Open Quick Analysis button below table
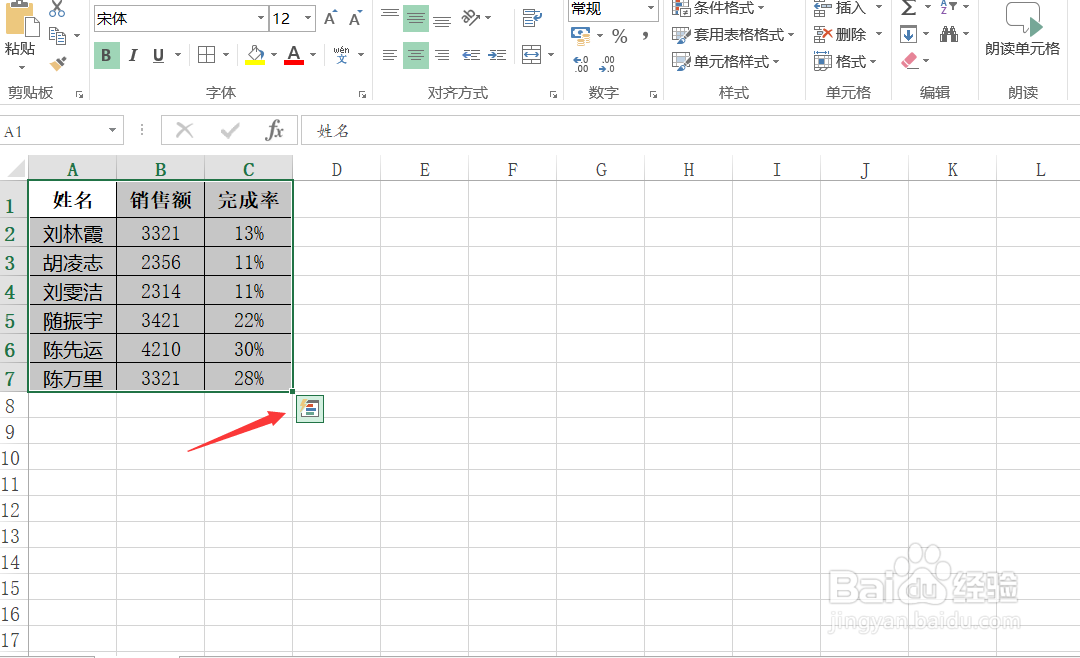Viewport: 1080px width, 658px height. coord(310,409)
